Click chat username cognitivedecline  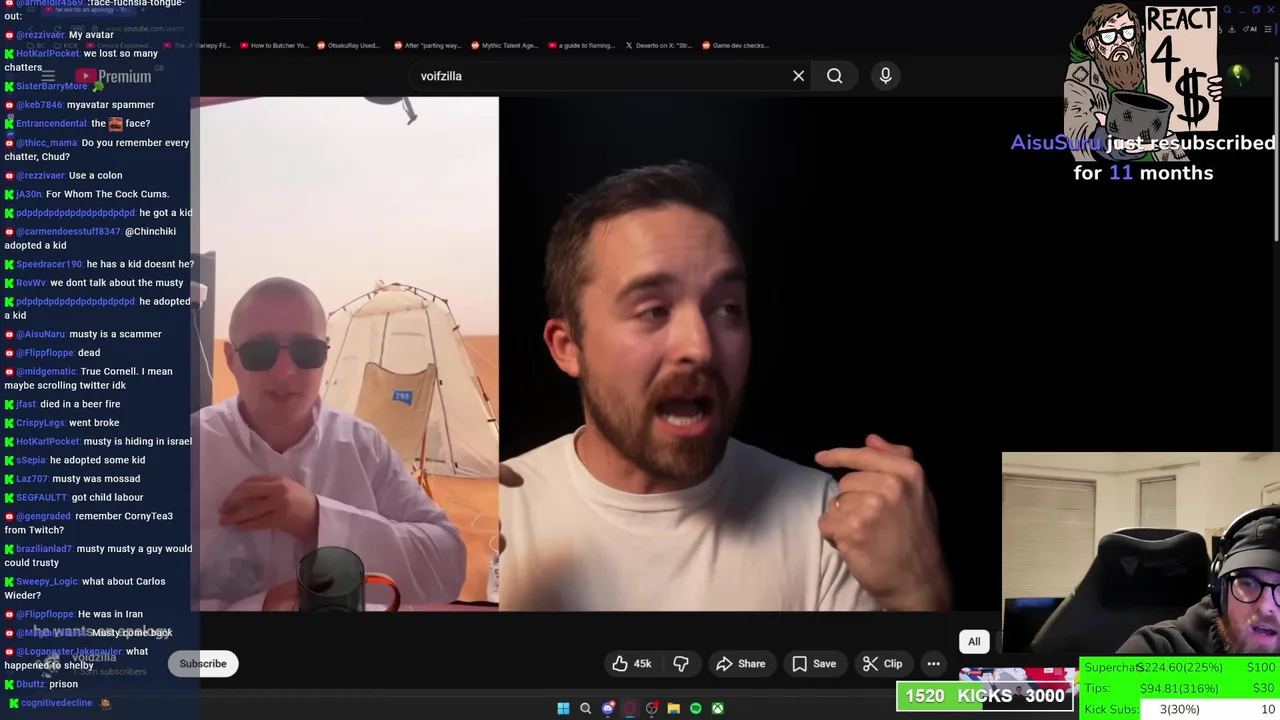[x=56, y=703]
